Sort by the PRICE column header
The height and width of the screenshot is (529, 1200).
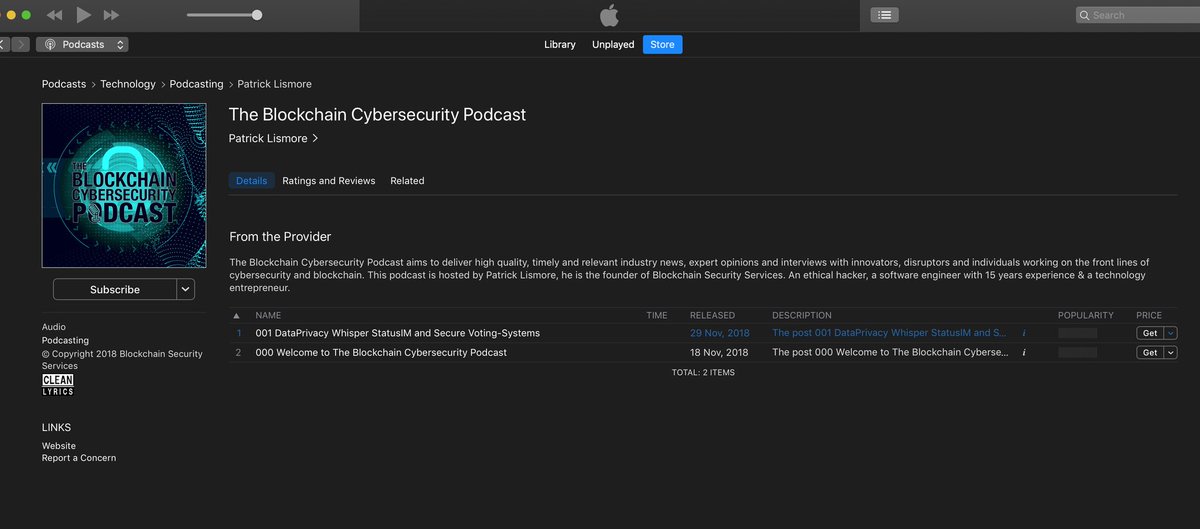(1149, 315)
